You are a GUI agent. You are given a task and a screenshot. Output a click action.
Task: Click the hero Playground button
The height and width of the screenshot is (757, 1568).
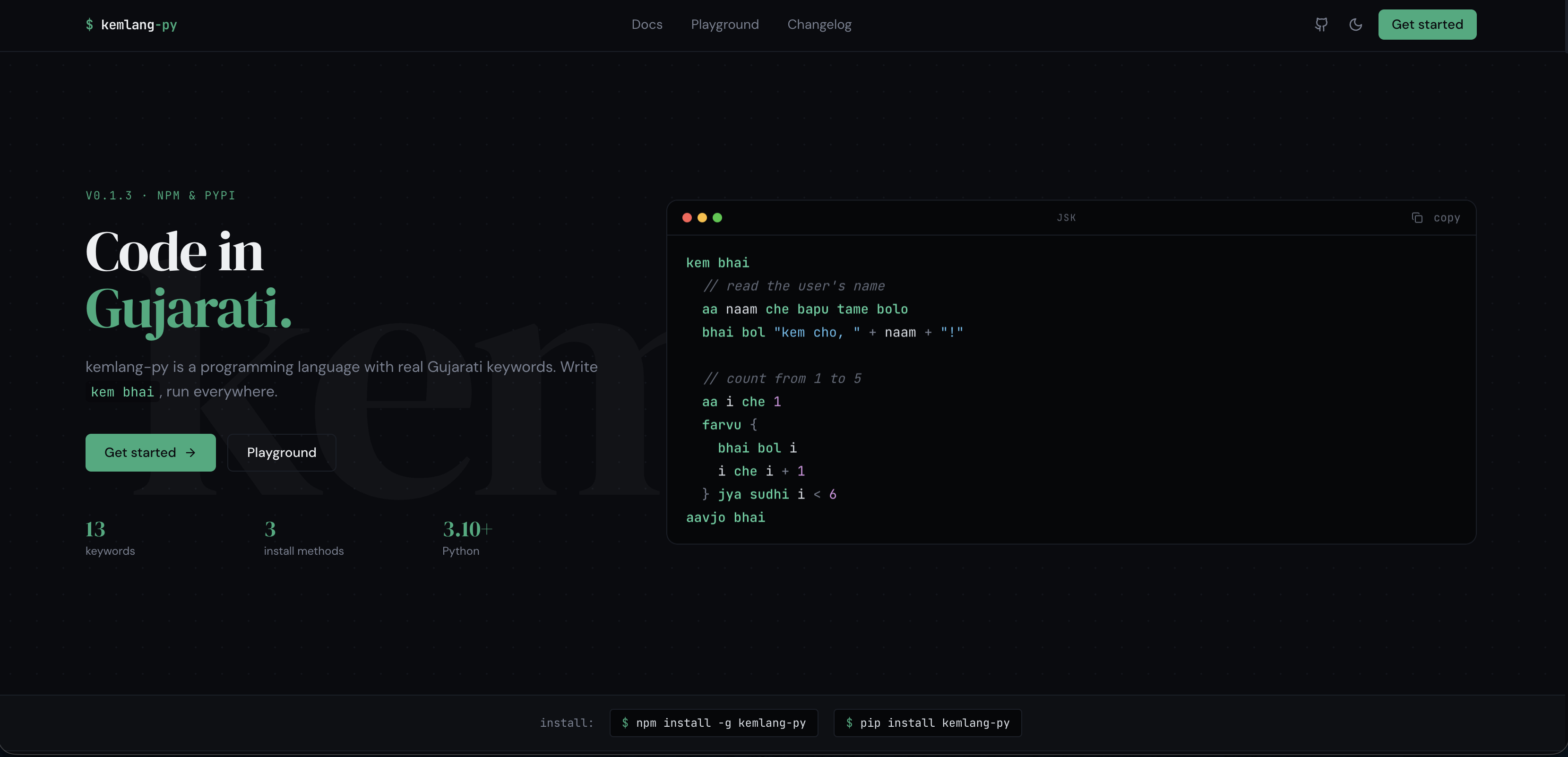click(281, 452)
